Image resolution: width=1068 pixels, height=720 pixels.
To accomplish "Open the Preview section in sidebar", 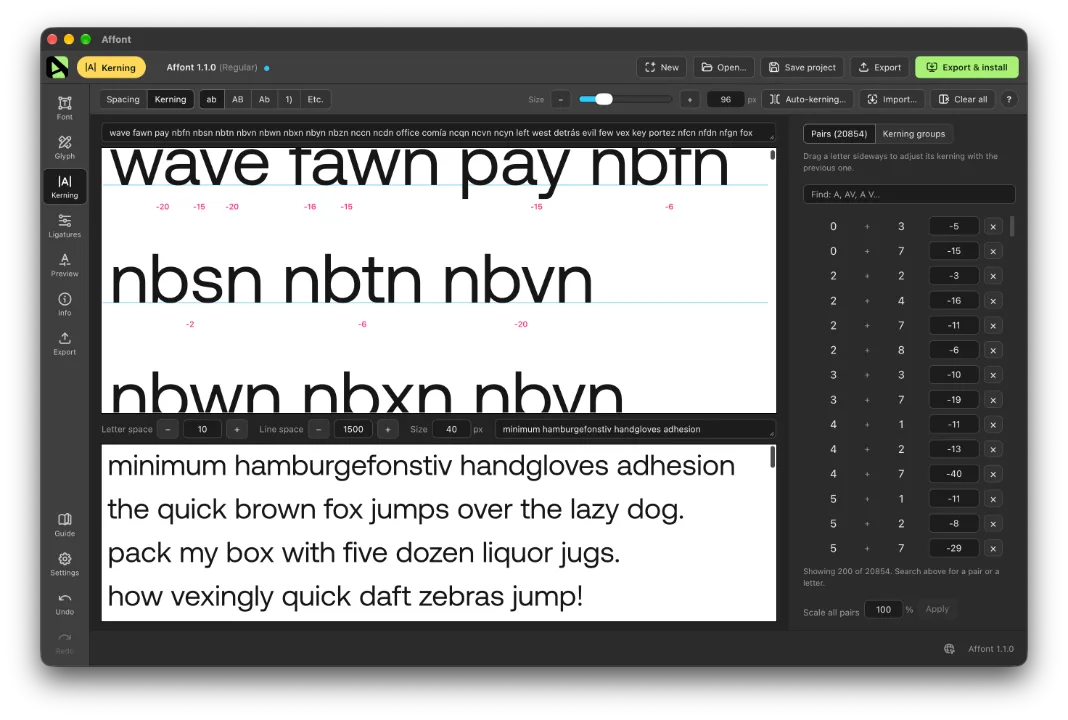I will [x=65, y=264].
